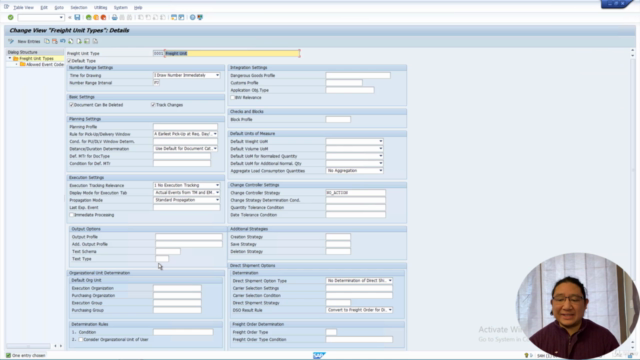
Task: Click the orange Exit icon
Action: (x=96, y=18)
